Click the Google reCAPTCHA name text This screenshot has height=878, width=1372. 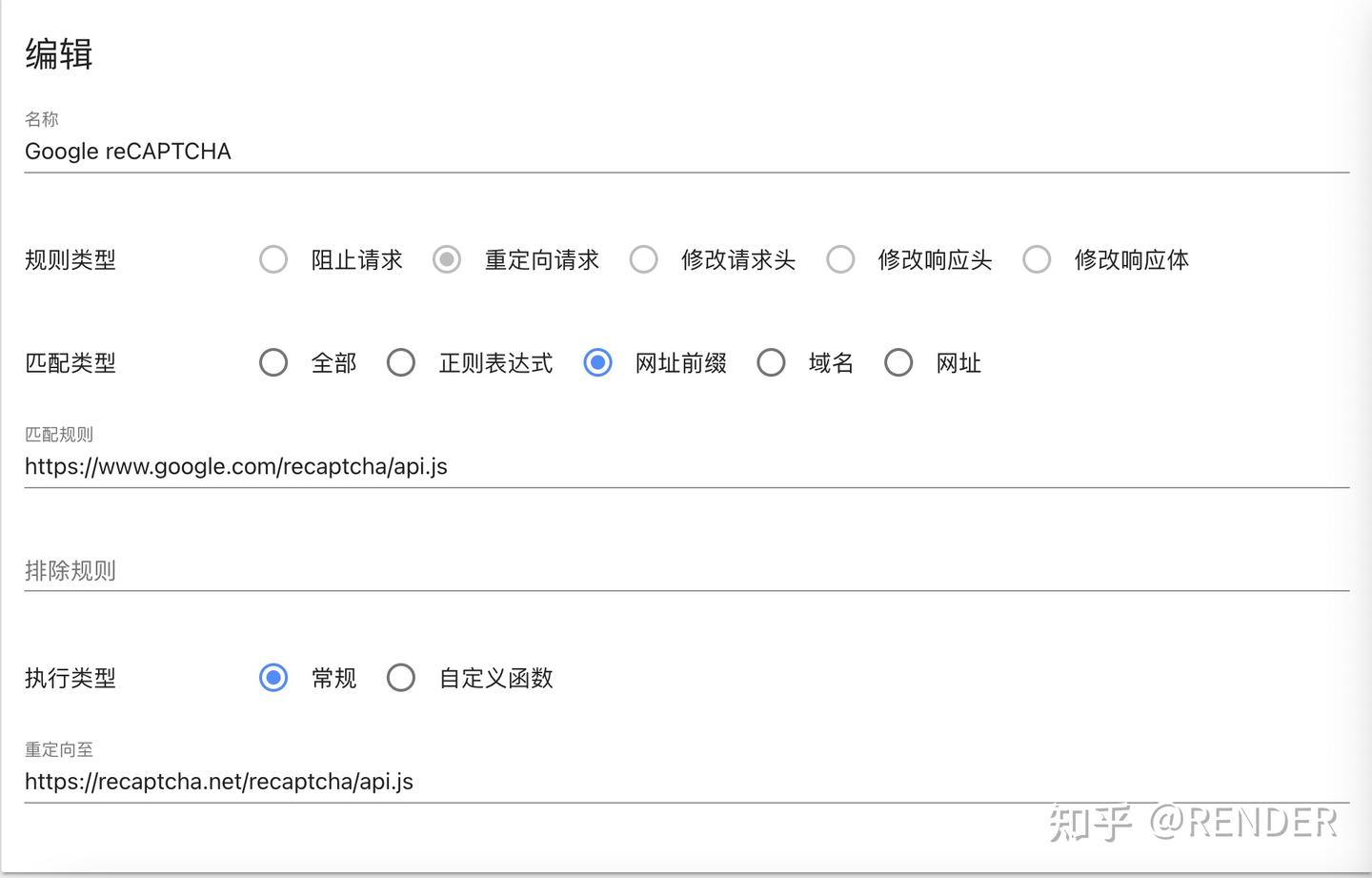(128, 152)
